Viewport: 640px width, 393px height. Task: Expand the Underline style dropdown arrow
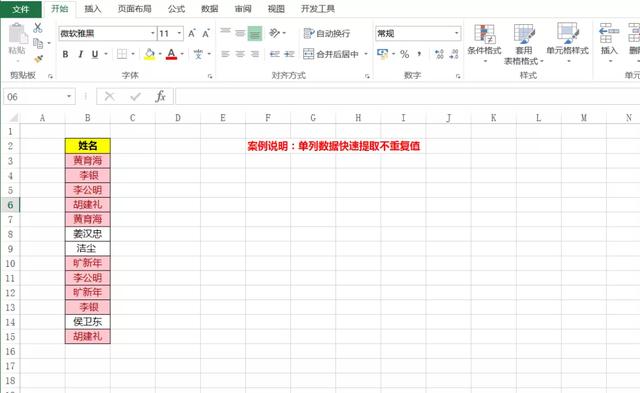pyautogui.click(x=106, y=54)
